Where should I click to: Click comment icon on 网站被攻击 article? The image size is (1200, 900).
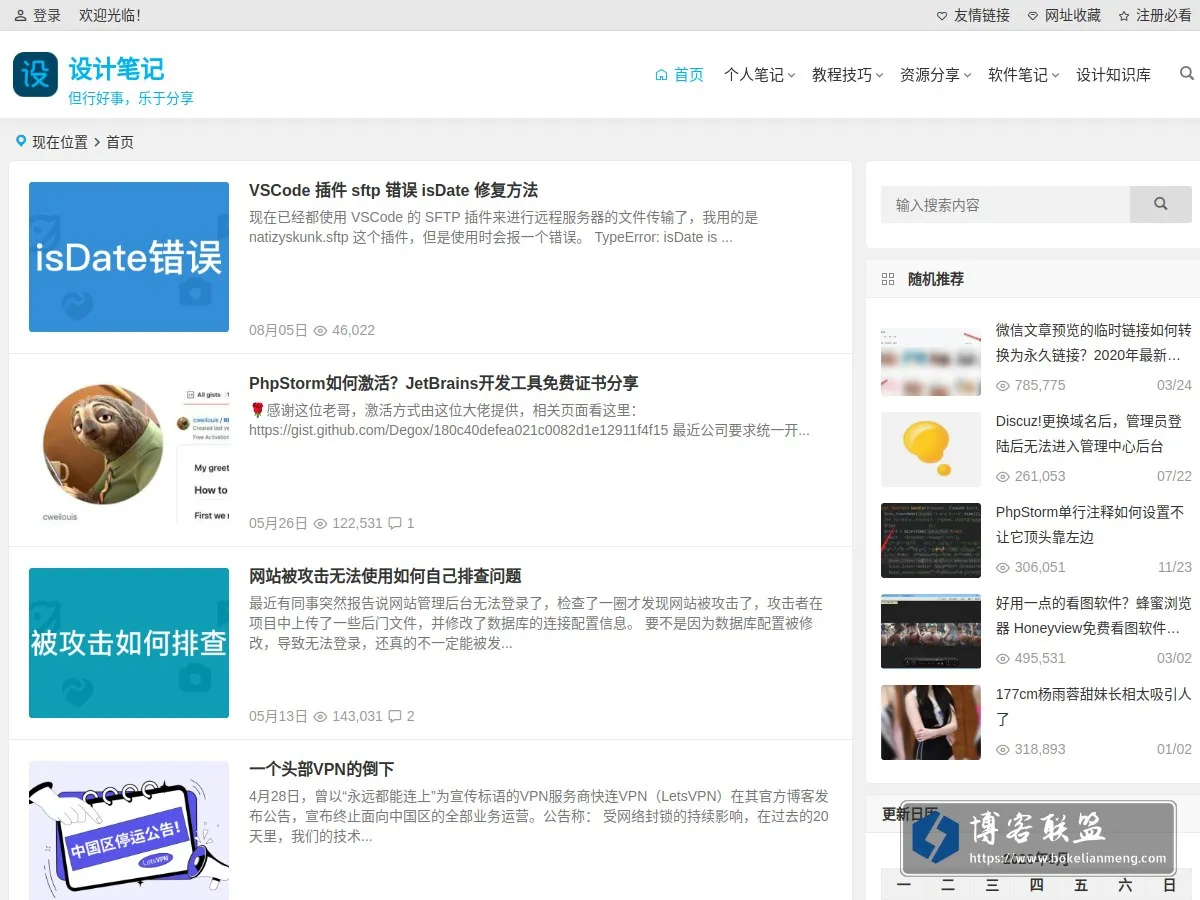(395, 716)
